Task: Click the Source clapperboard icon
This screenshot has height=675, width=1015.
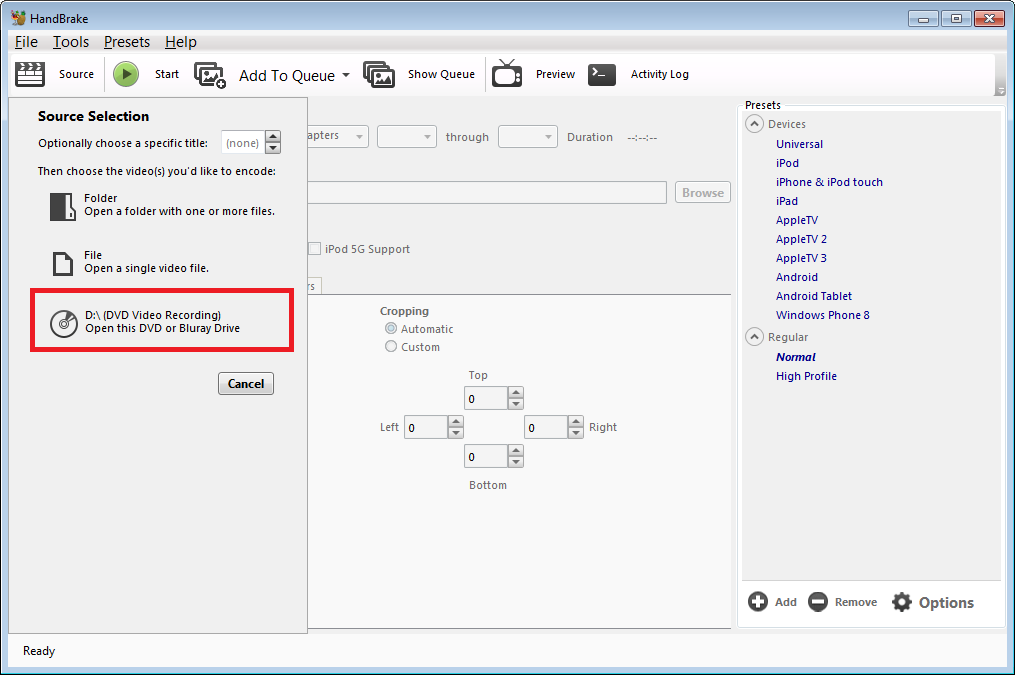Action: 30,74
